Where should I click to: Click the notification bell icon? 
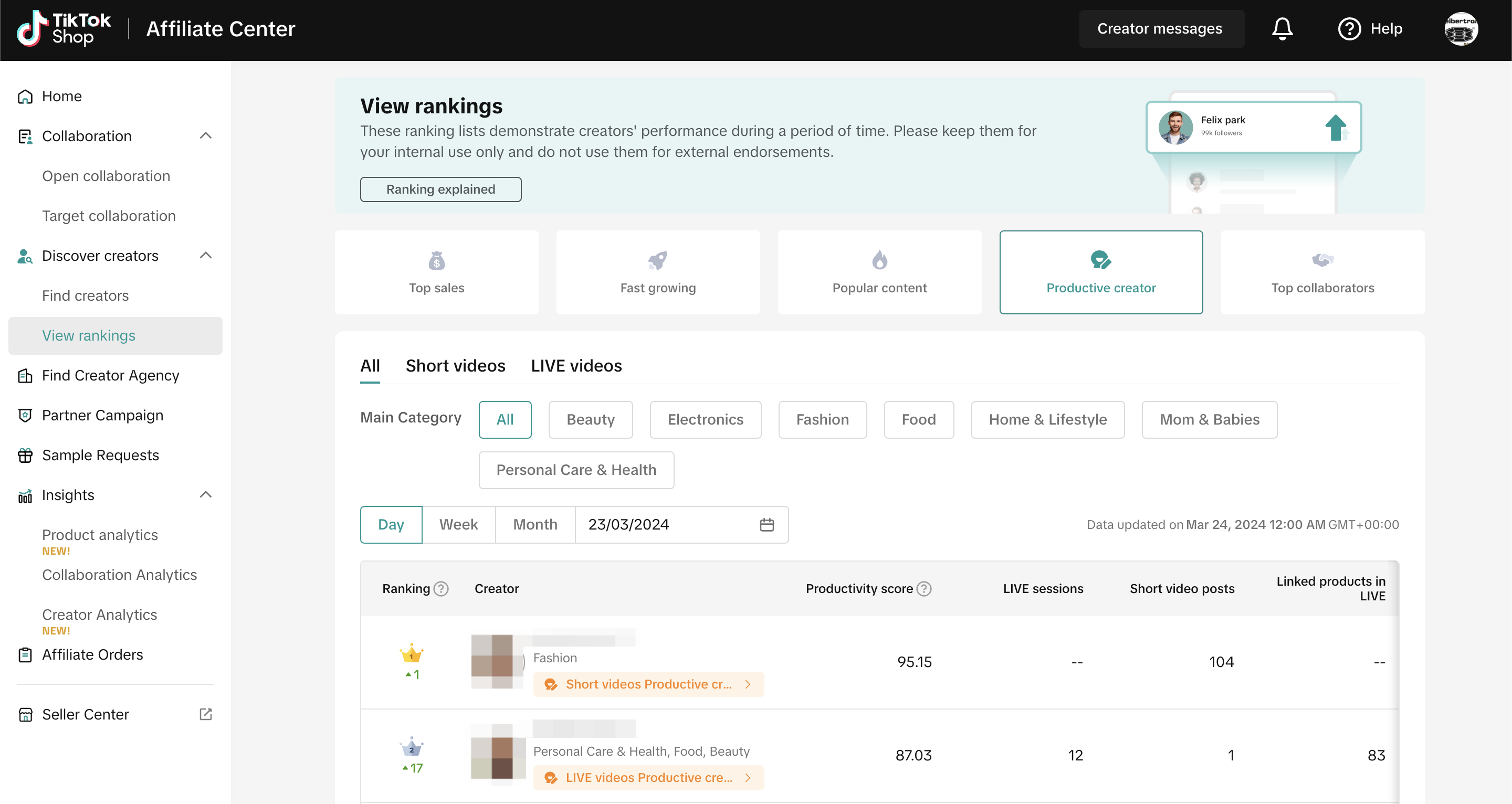coord(1282,28)
